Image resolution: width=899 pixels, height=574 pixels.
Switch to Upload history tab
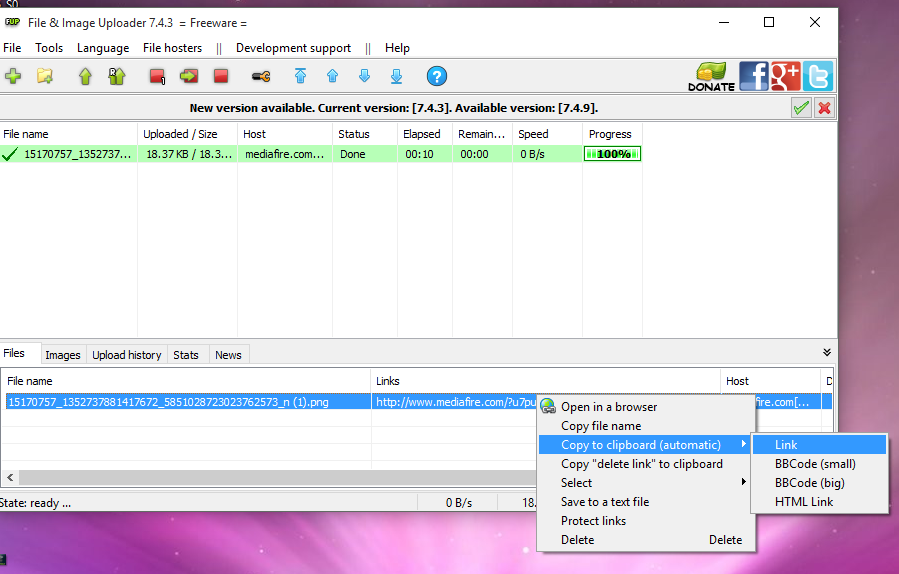(127, 355)
